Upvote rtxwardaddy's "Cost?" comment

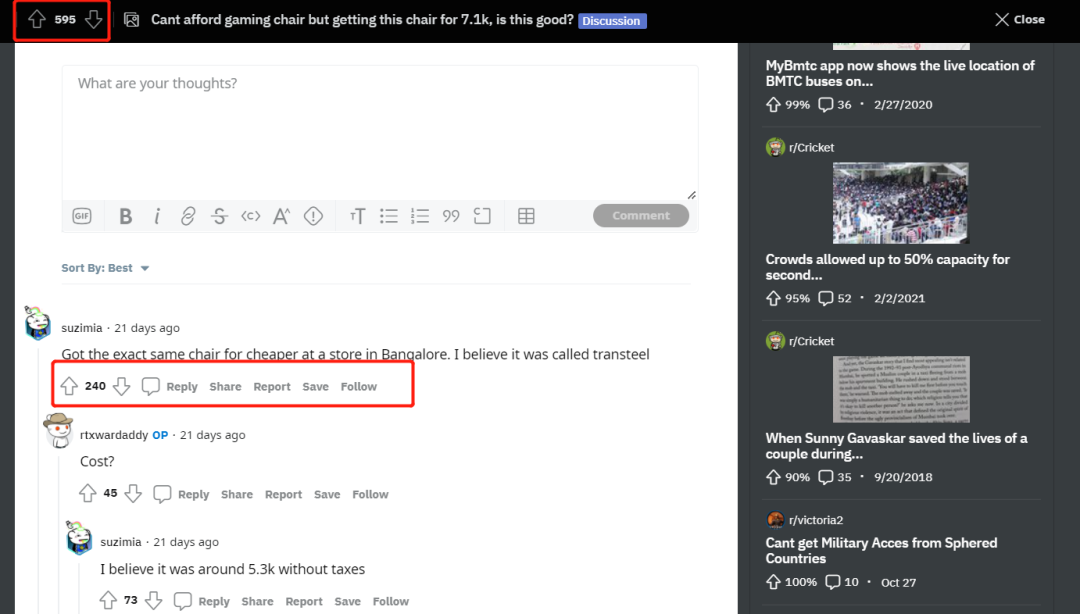pyautogui.click(x=87, y=493)
